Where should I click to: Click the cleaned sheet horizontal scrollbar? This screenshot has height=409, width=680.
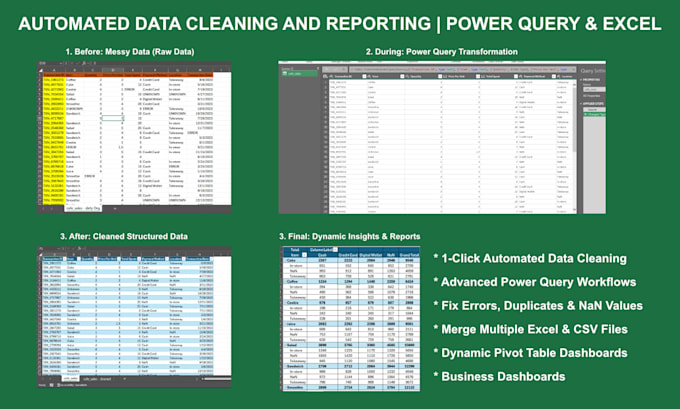pos(217,379)
